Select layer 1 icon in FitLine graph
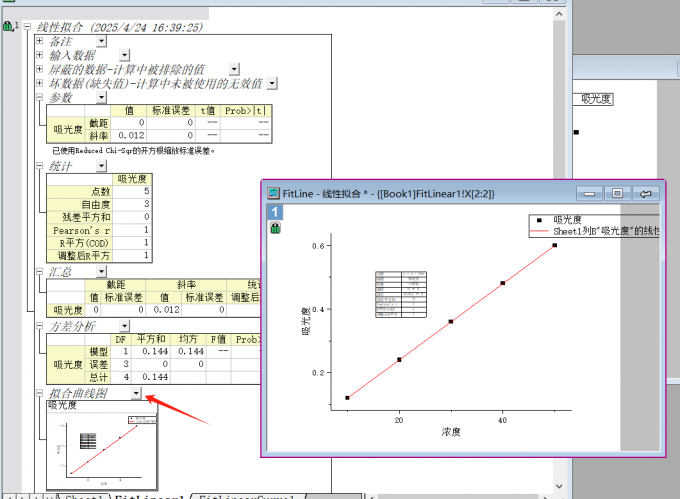Image resolution: width=680 pixels, height=499 pixels. click(275, 212)
